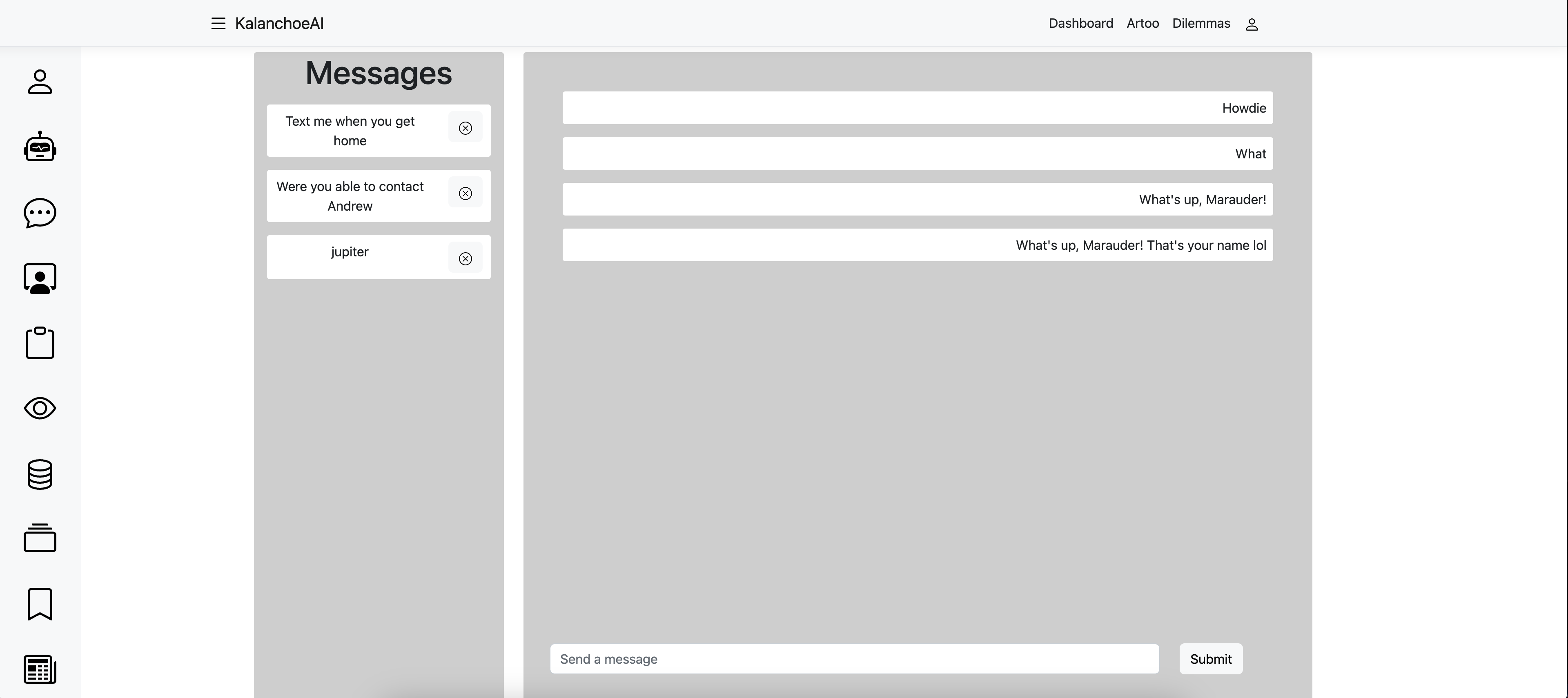This screenshot has height=698, width=1568.
Task: Click the clipboard icon in sidebar
Action: coord(40,343)
